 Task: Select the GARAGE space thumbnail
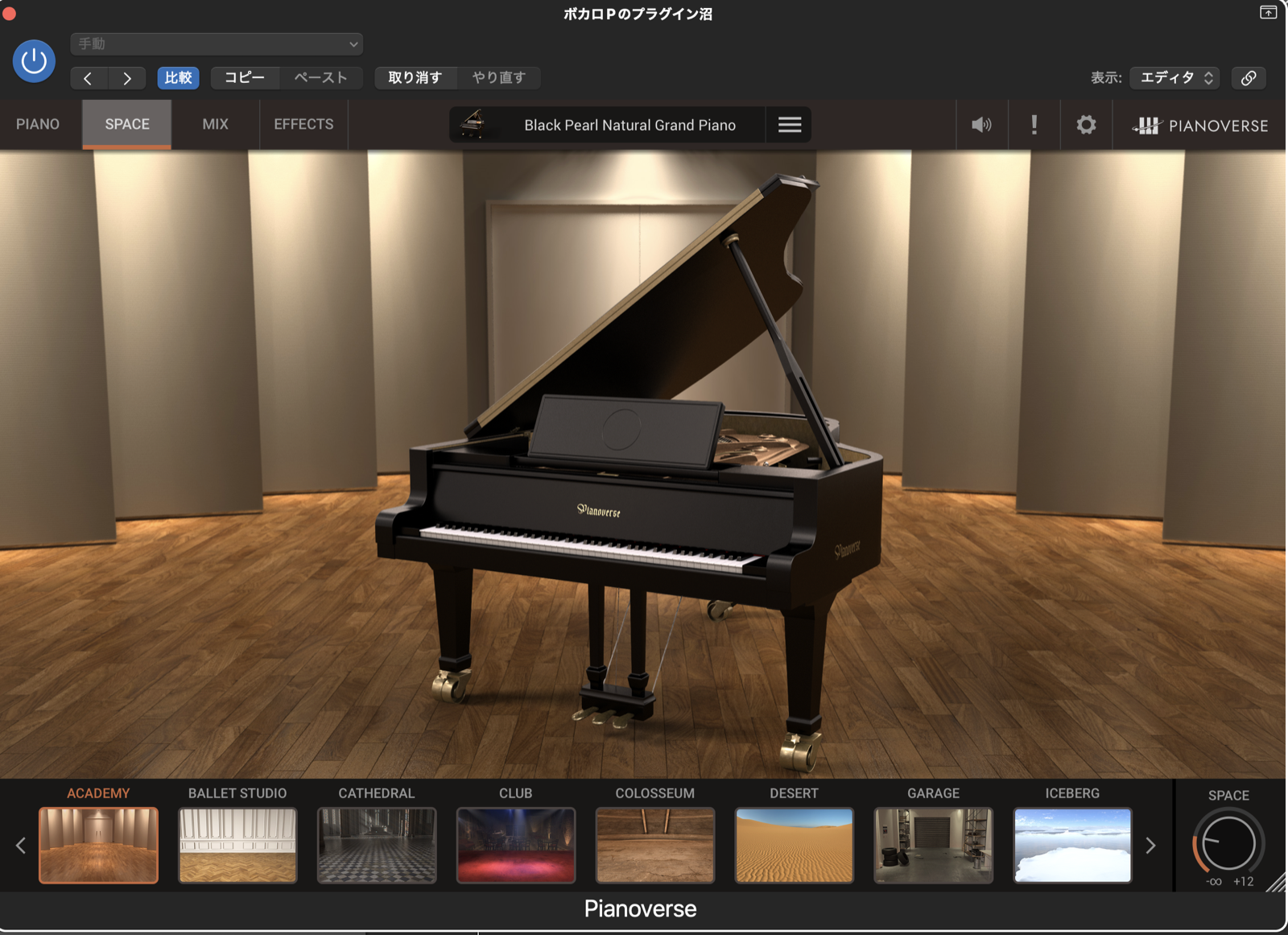click(934, 846)
